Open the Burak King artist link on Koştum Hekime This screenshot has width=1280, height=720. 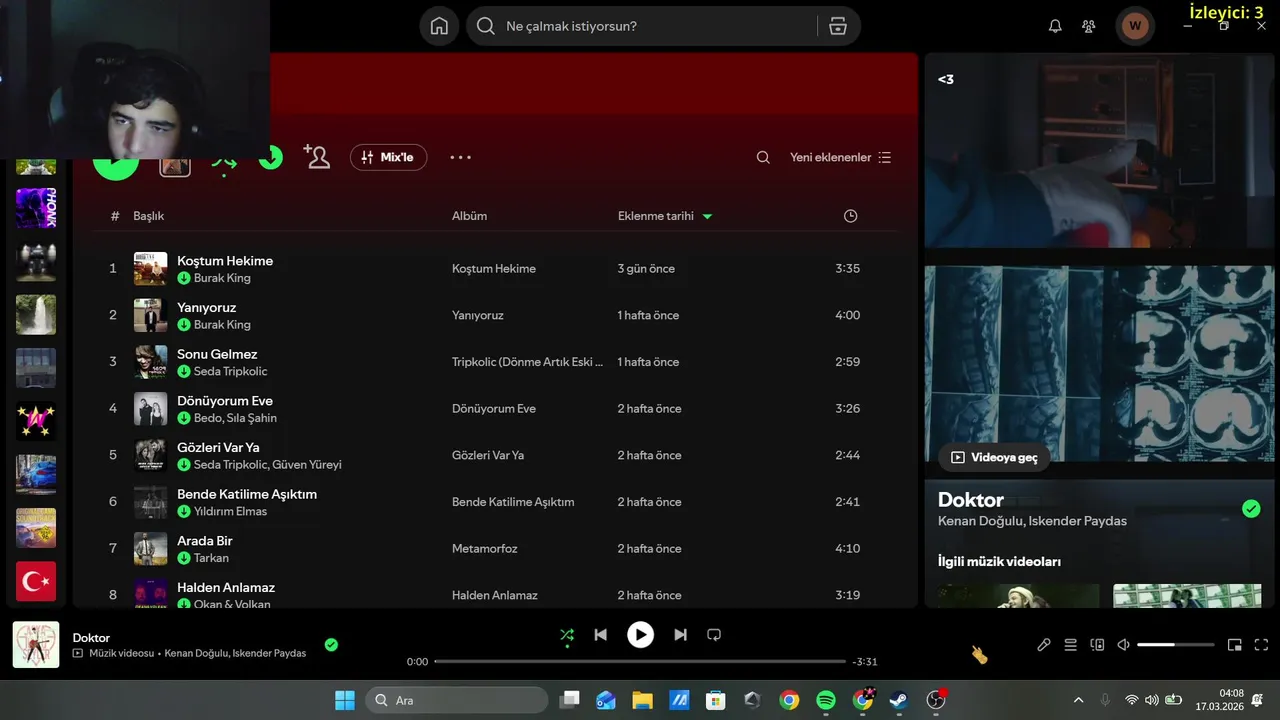pos(222,278)
